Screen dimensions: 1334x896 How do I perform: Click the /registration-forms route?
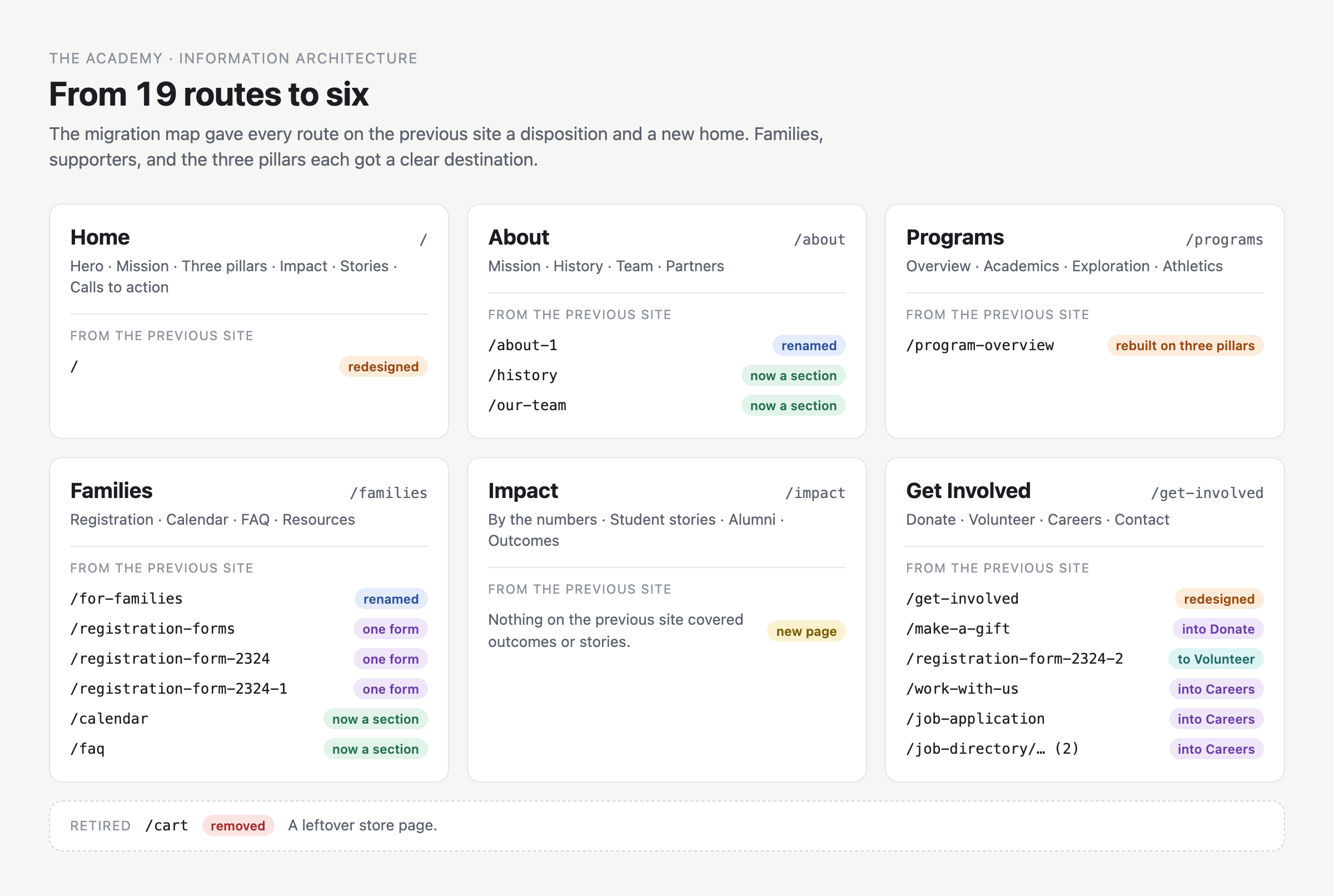pyautogui.click(x=152, y=629)
